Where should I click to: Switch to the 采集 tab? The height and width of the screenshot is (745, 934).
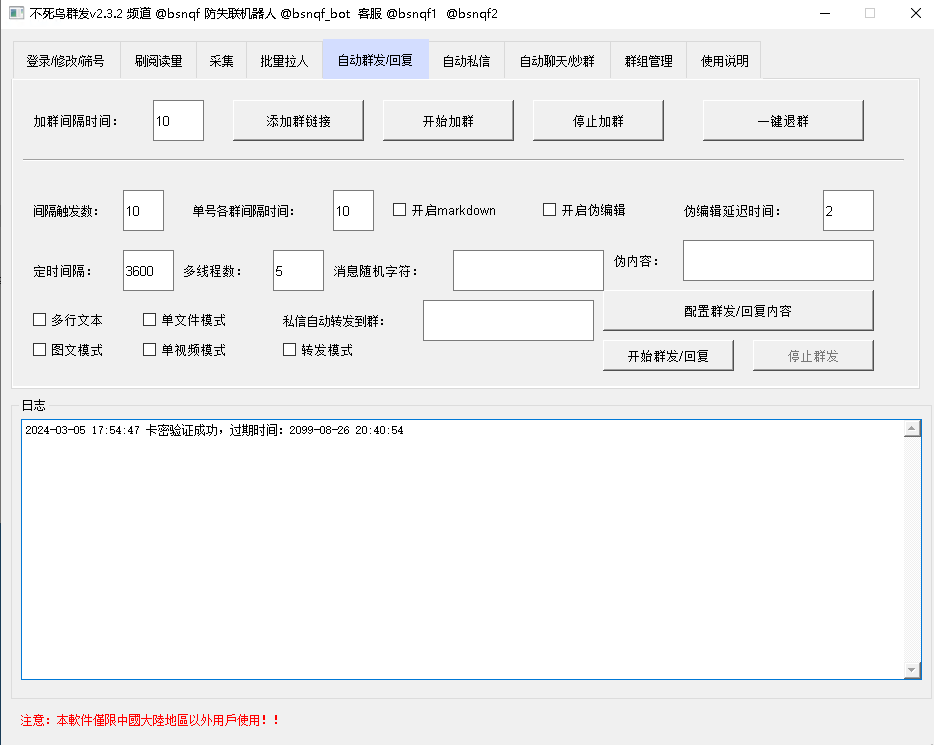click(x=221, y=61)
